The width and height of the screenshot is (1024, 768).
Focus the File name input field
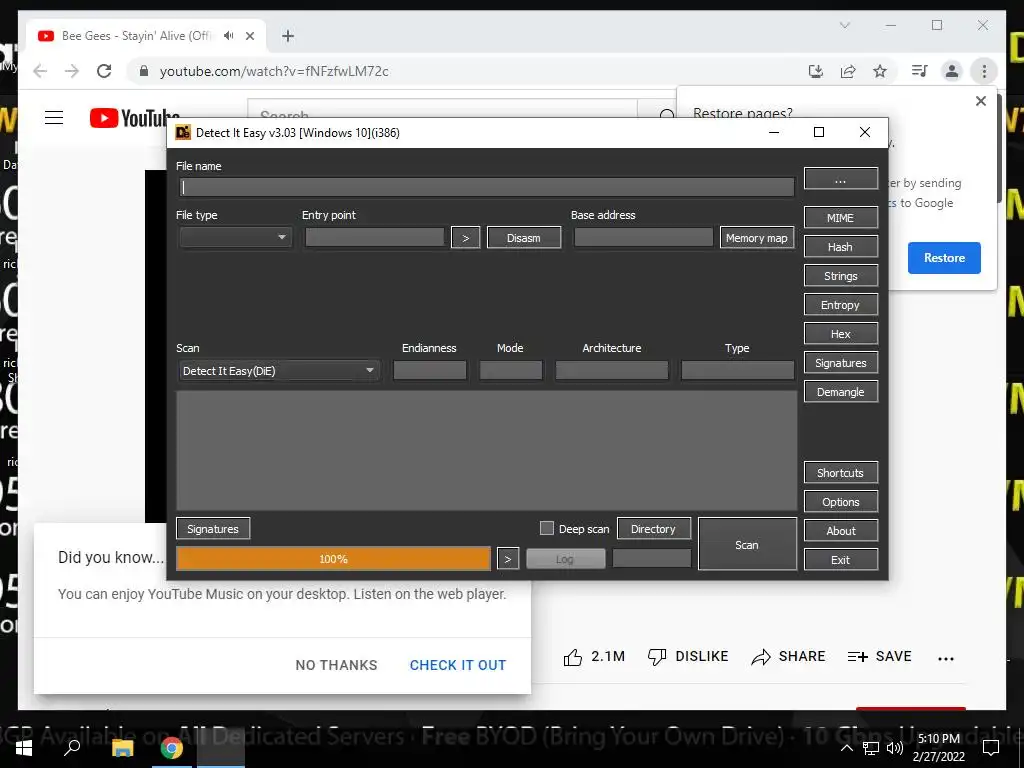(487, 187)
